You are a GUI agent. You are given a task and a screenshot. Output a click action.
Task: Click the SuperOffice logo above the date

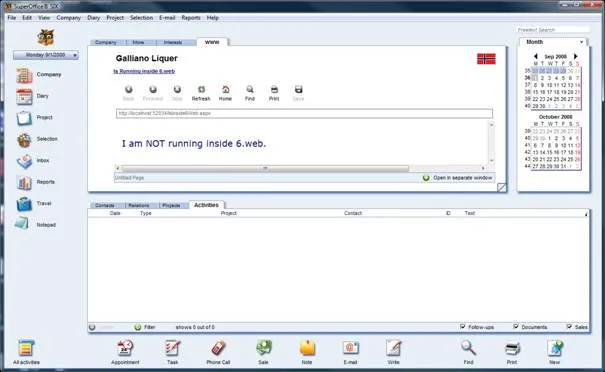coord(45,37)
